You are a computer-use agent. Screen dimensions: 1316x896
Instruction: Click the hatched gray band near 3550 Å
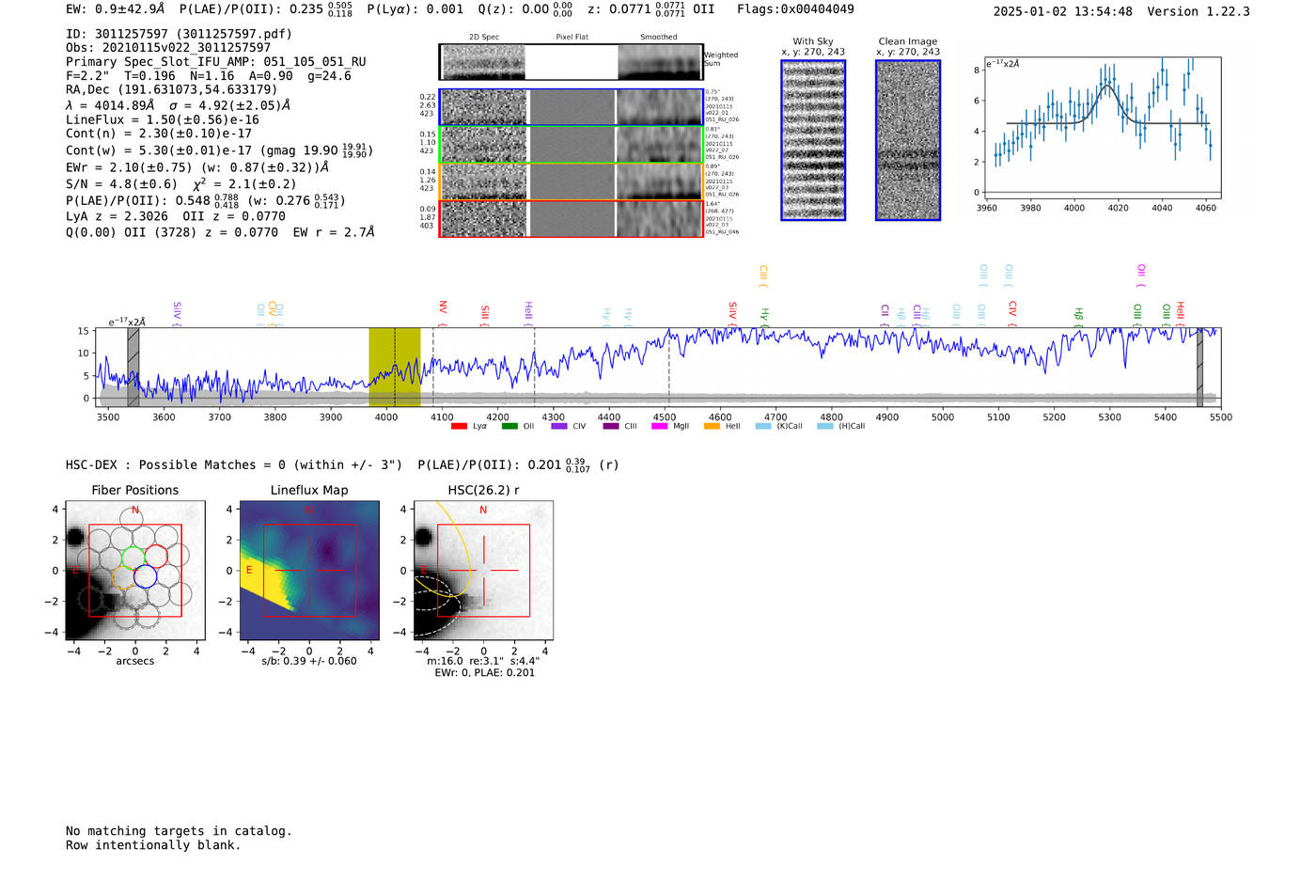[x=133, y=367]
